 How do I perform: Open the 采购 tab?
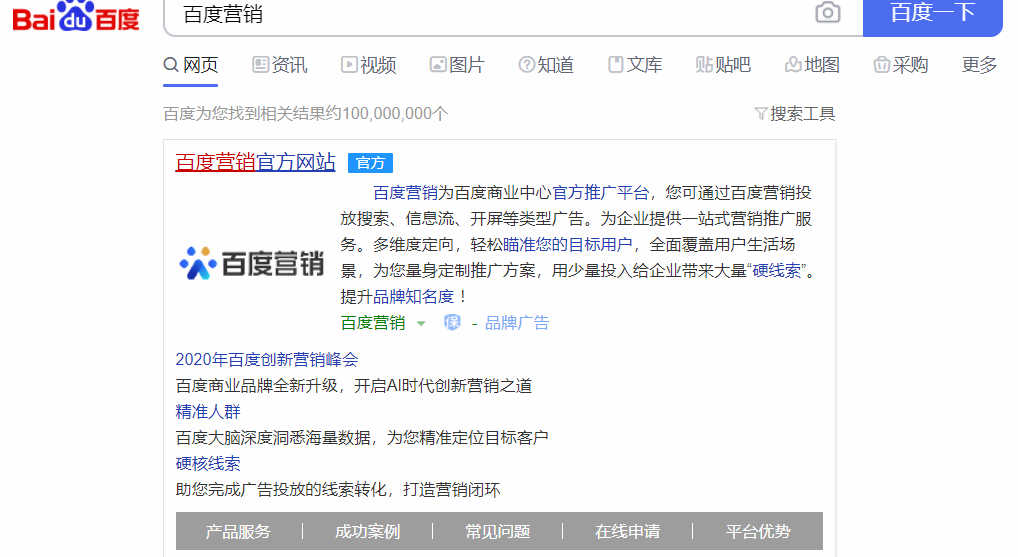pyautogui.click(x=900, y=65)
